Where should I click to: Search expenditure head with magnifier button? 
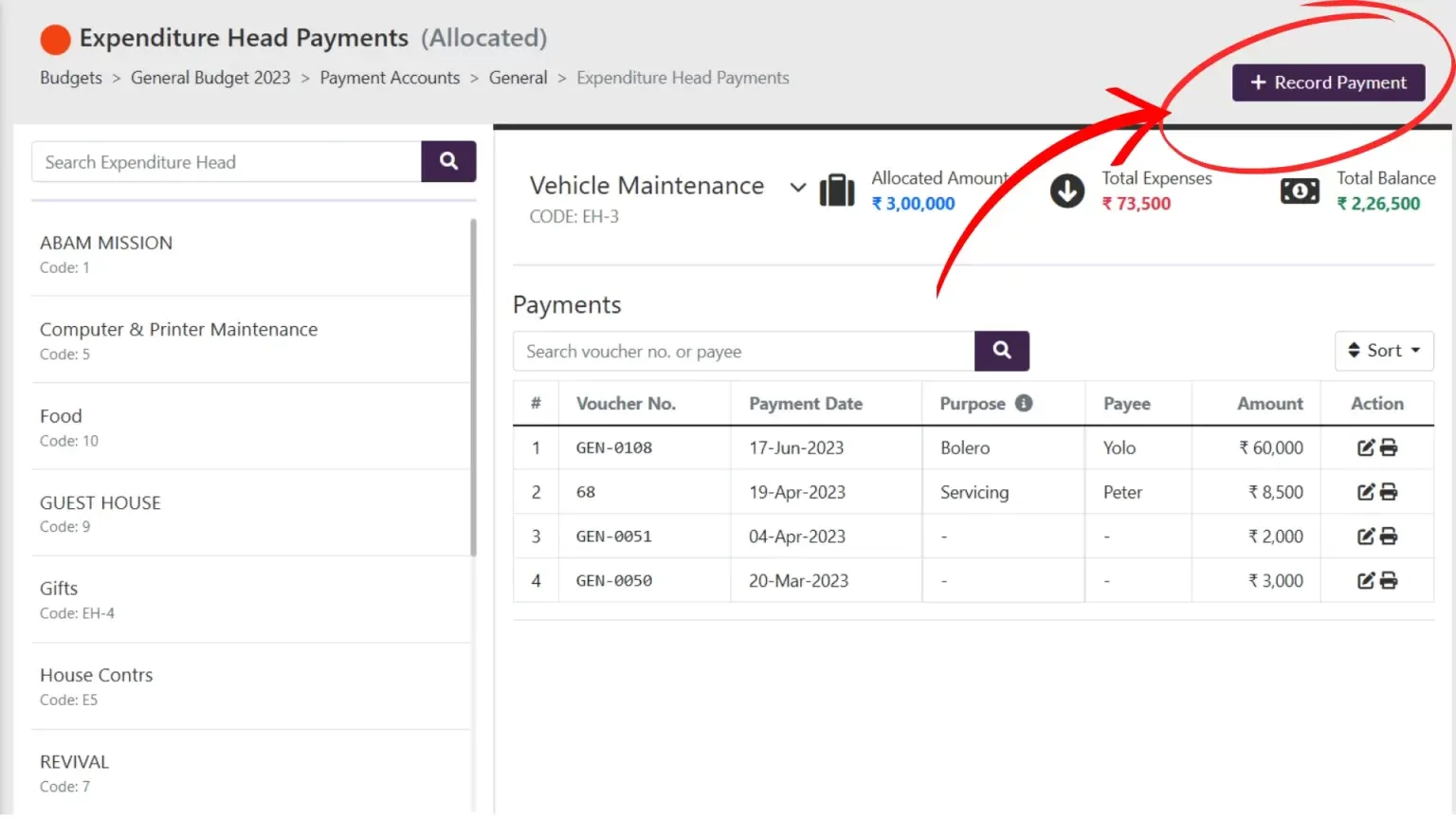[x=448, y=161]
